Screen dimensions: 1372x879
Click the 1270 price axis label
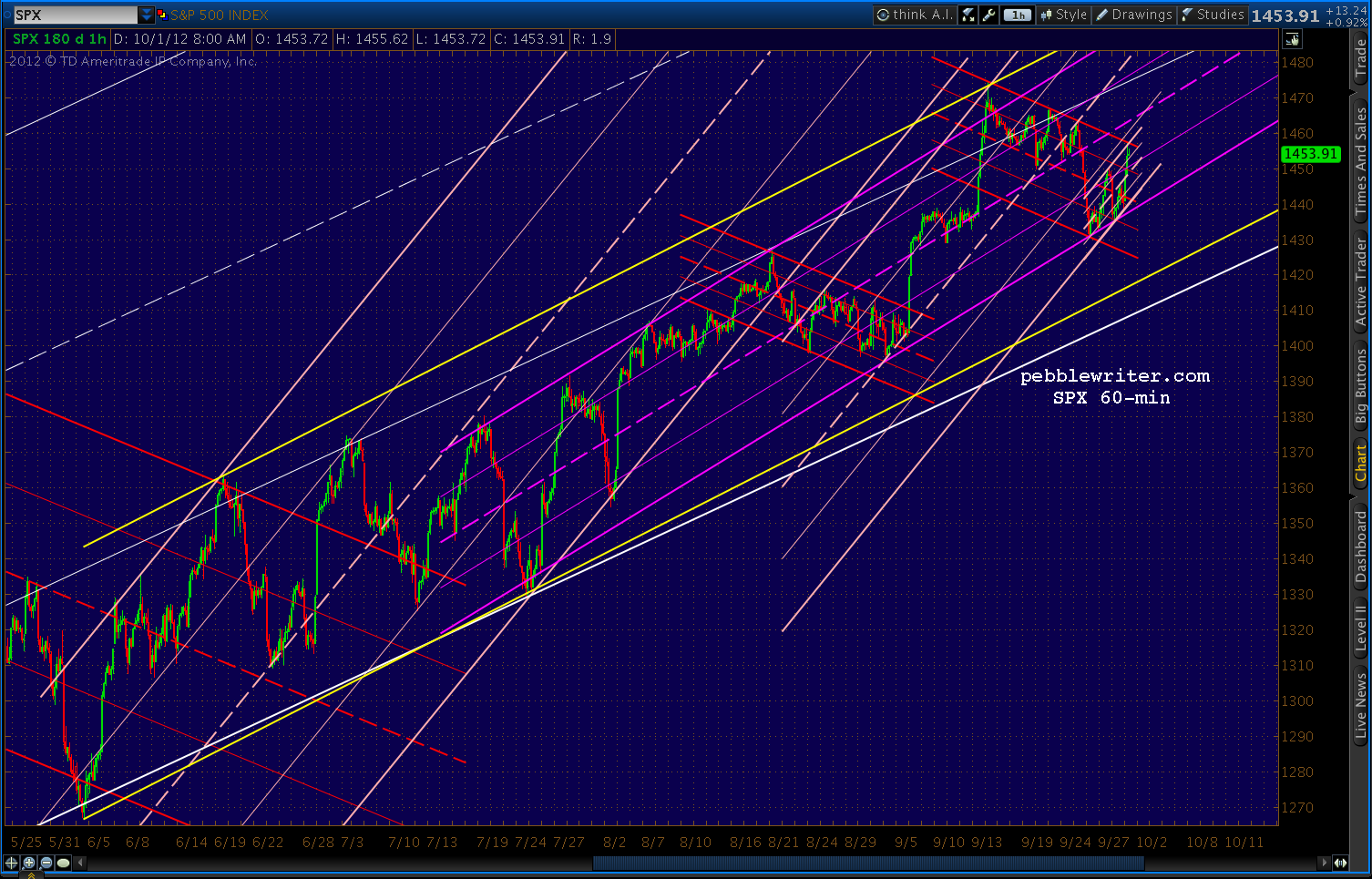pyautogui.click(x=1297, y=808)
